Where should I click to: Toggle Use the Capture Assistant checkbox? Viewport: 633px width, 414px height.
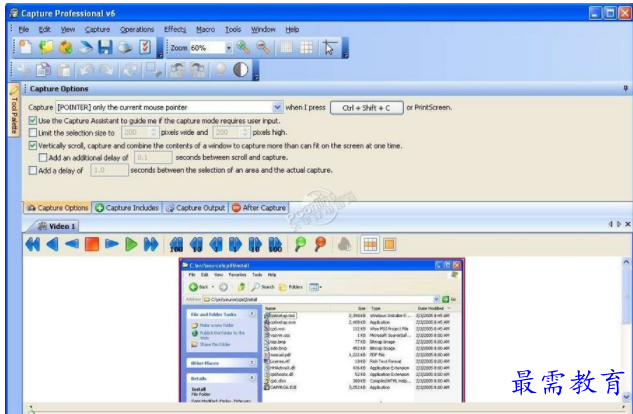click(33, 121)
